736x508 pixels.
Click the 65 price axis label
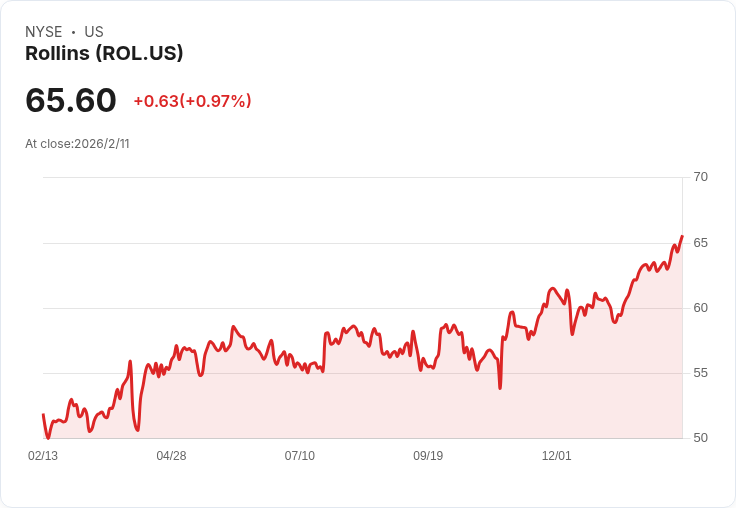tap(700, 243)
